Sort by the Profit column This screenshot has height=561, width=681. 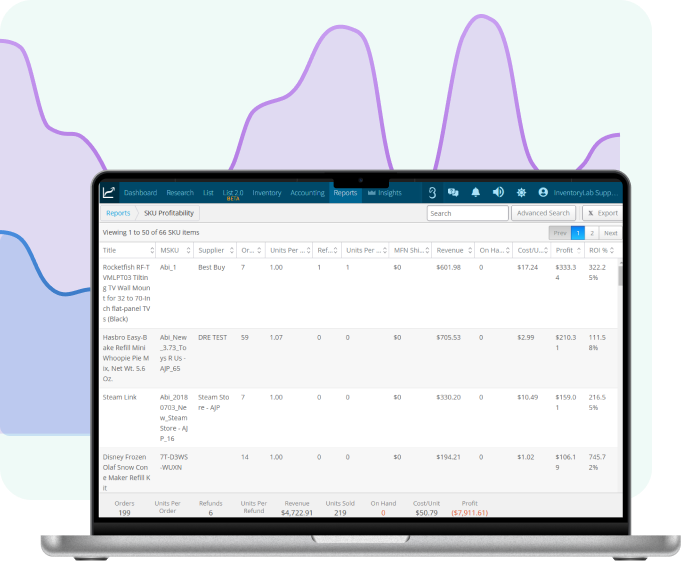click(x=567, y=251)
